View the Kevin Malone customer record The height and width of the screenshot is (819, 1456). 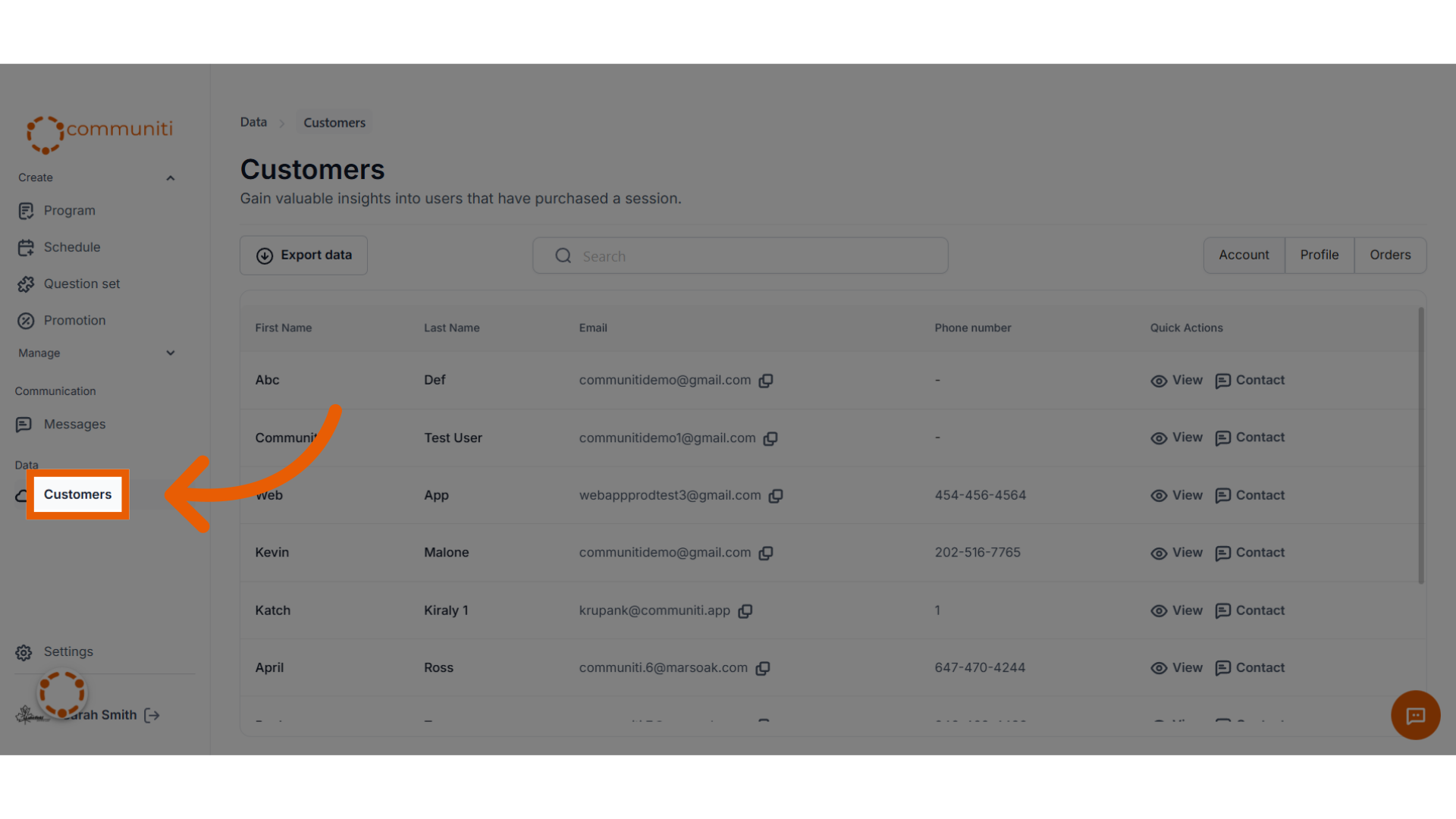tap(1176, 553)
